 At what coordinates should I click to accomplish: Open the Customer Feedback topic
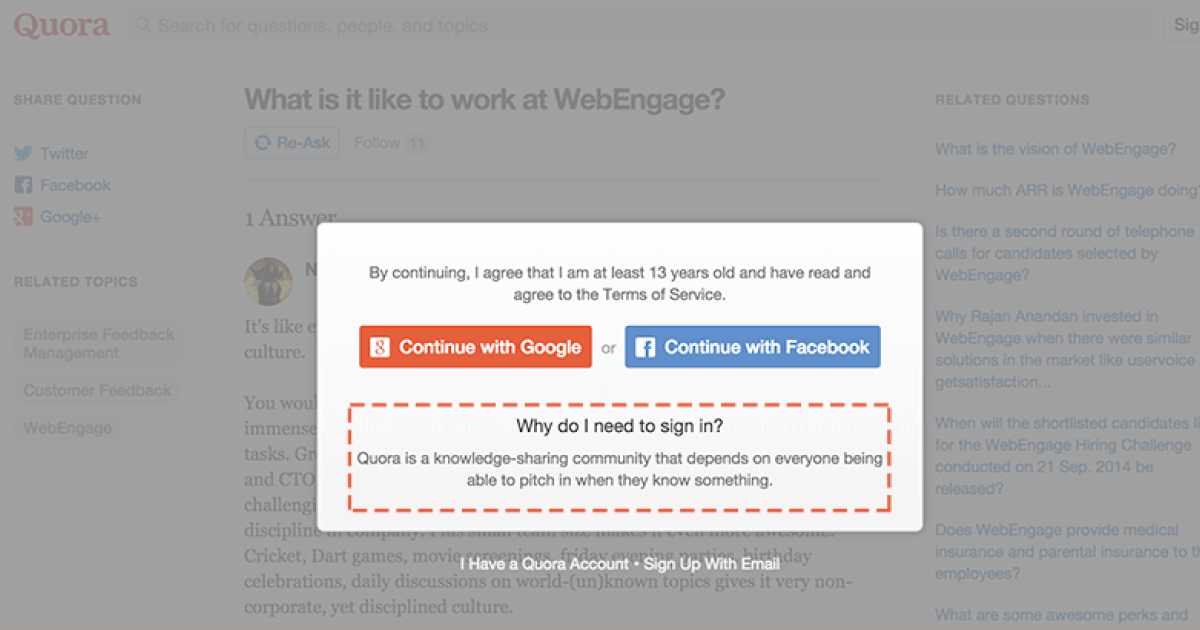tap(96, 390)
